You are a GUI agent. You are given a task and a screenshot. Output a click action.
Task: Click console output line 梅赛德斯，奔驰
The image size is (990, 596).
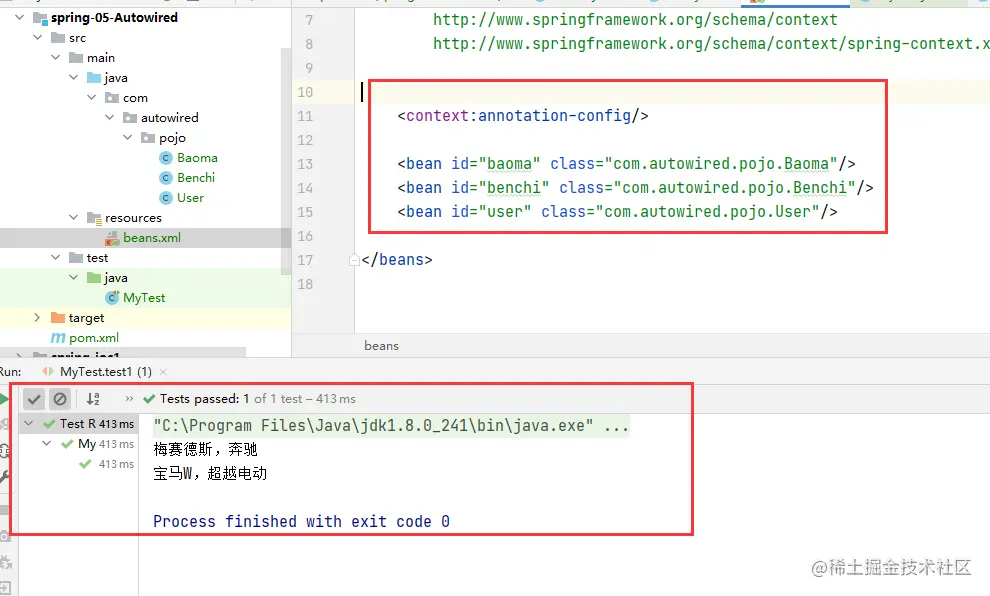click(x=205, y=450)
